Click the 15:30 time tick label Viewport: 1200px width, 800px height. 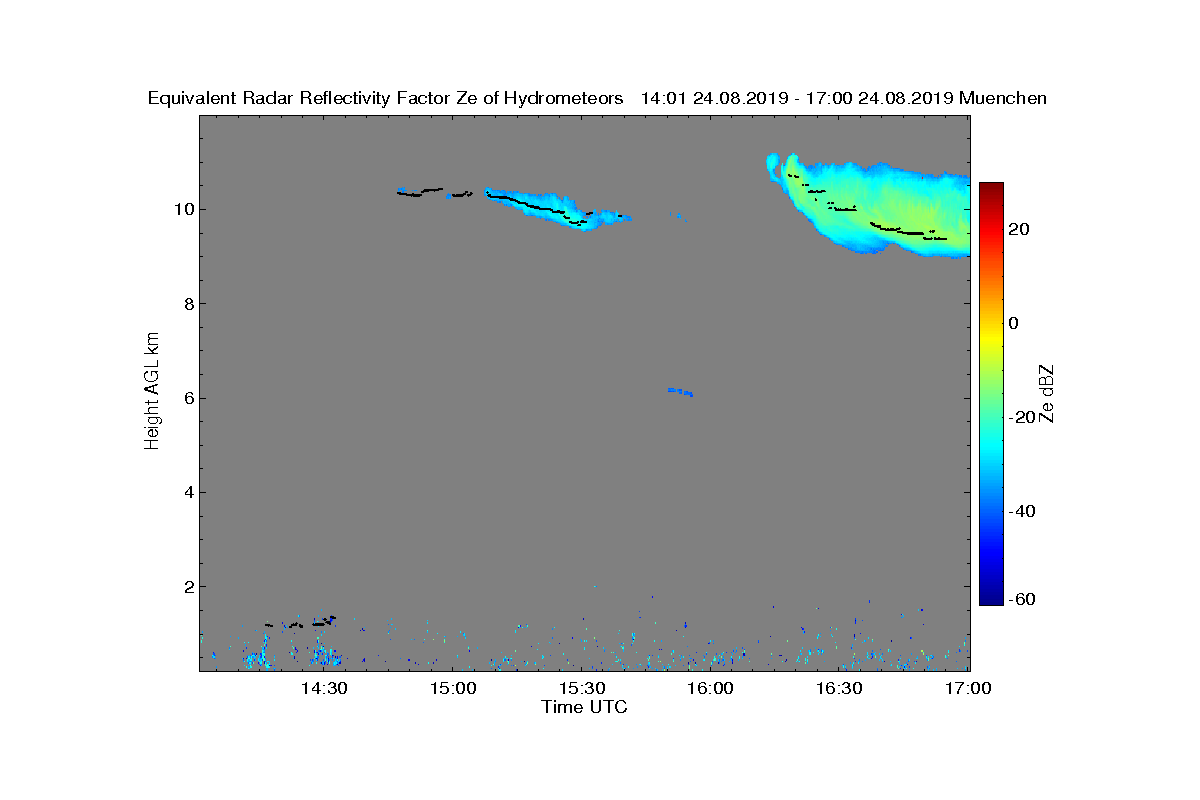tap(582, 689)
